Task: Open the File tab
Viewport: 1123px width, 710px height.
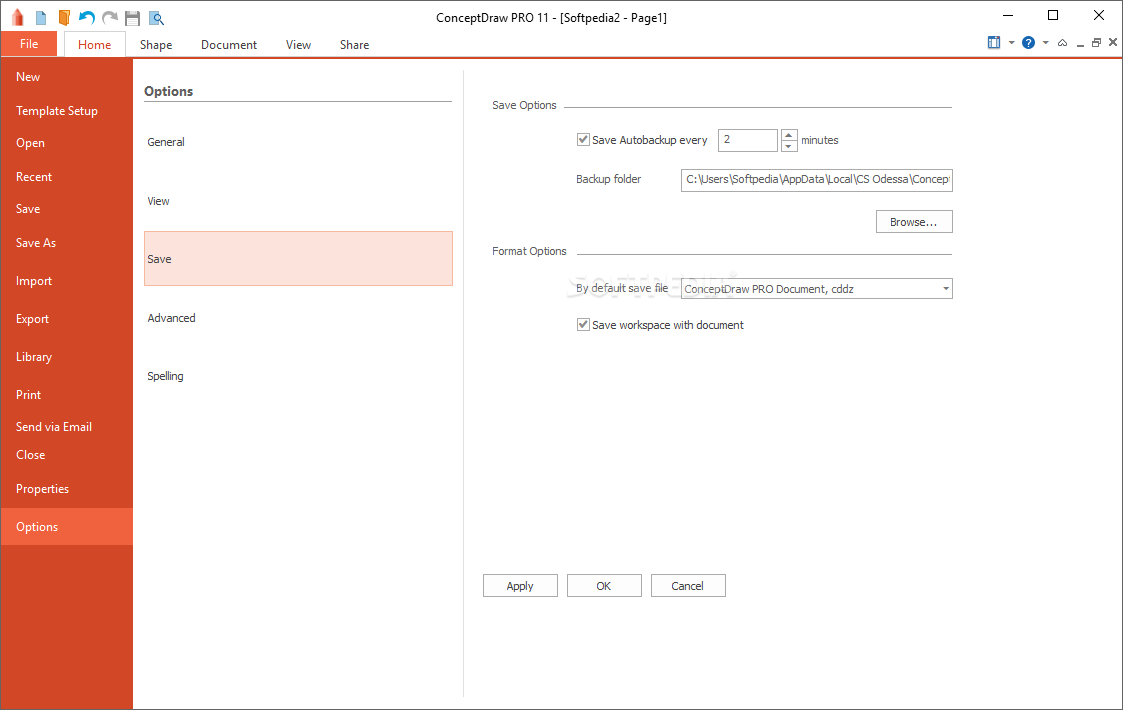Action: pyautogui.click(x=29, y=44)
